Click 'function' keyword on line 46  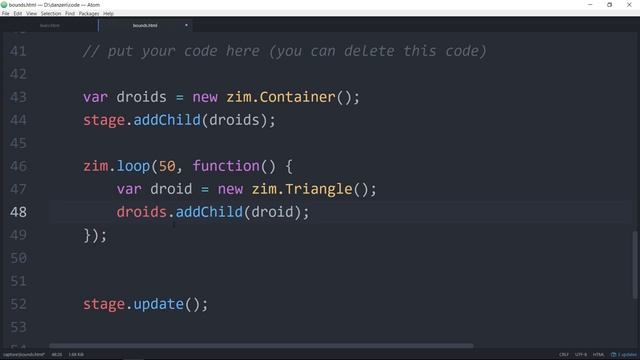coord(226,166)
